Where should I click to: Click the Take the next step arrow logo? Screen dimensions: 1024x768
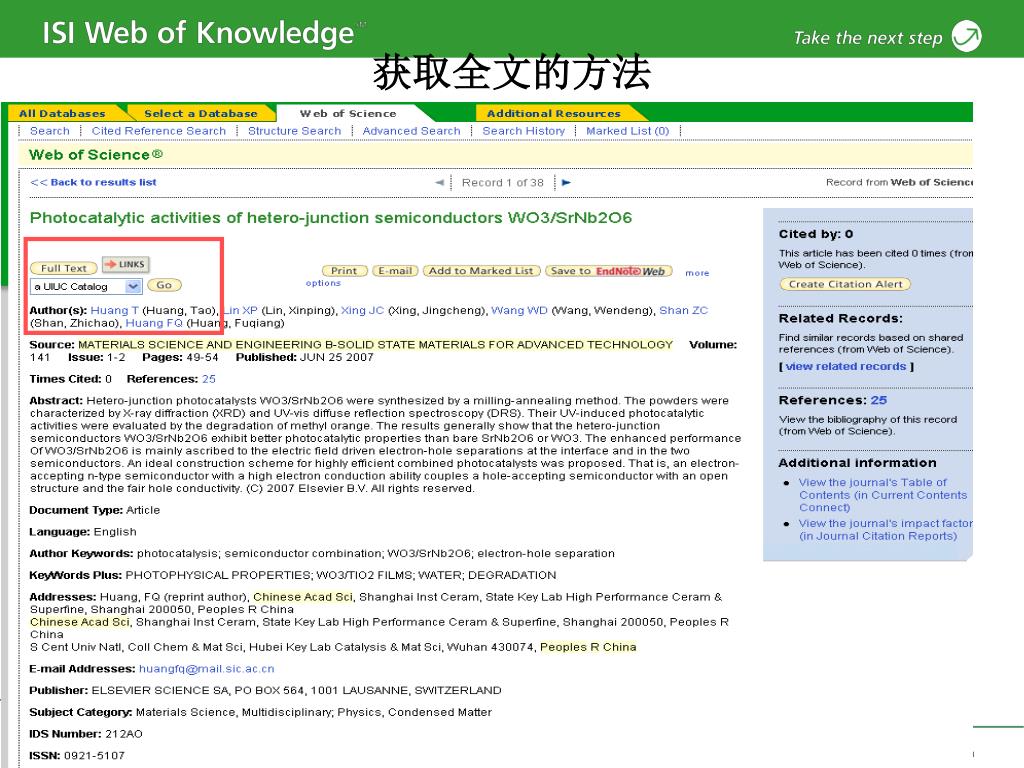tap(967, 36)
